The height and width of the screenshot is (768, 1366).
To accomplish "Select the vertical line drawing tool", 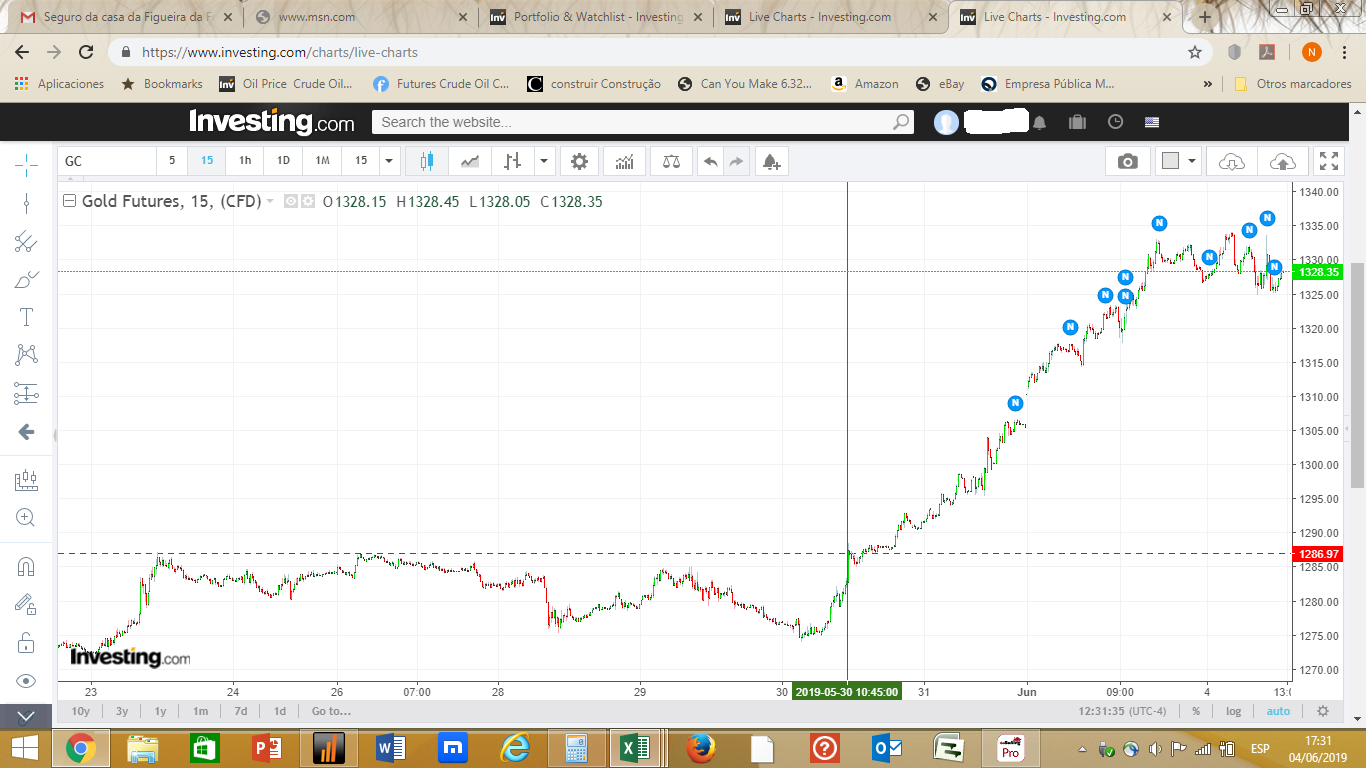I will tap(26, 203).
